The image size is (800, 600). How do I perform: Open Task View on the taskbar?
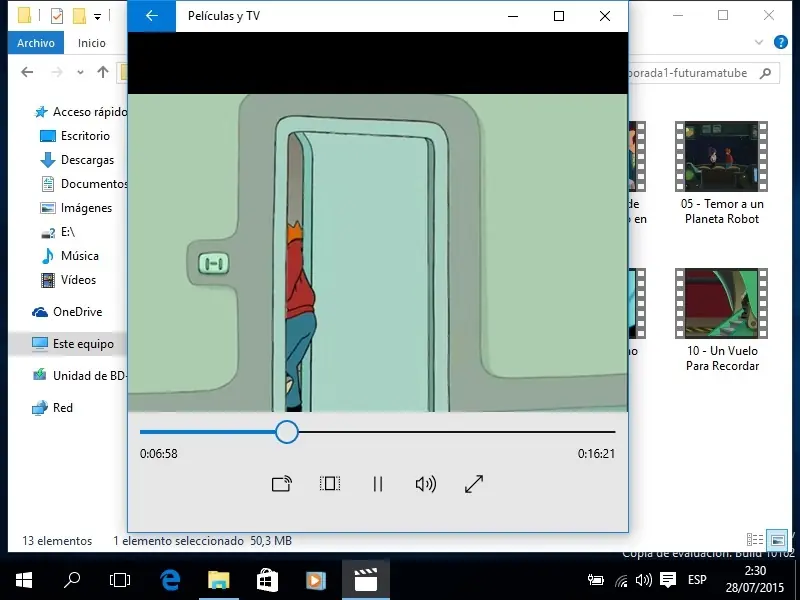click(120, 580)
